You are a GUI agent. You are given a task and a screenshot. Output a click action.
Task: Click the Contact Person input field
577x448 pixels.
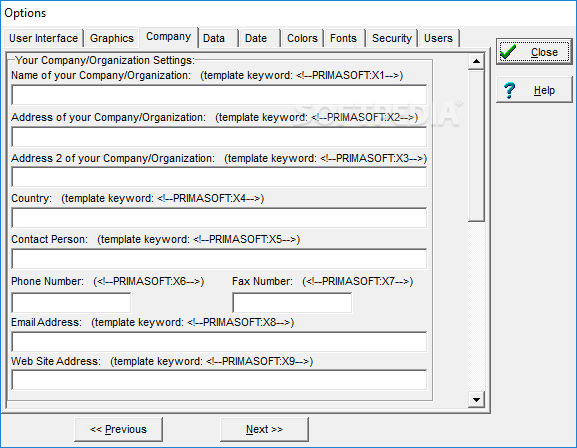pyautogui.click(x=219, y=259)
